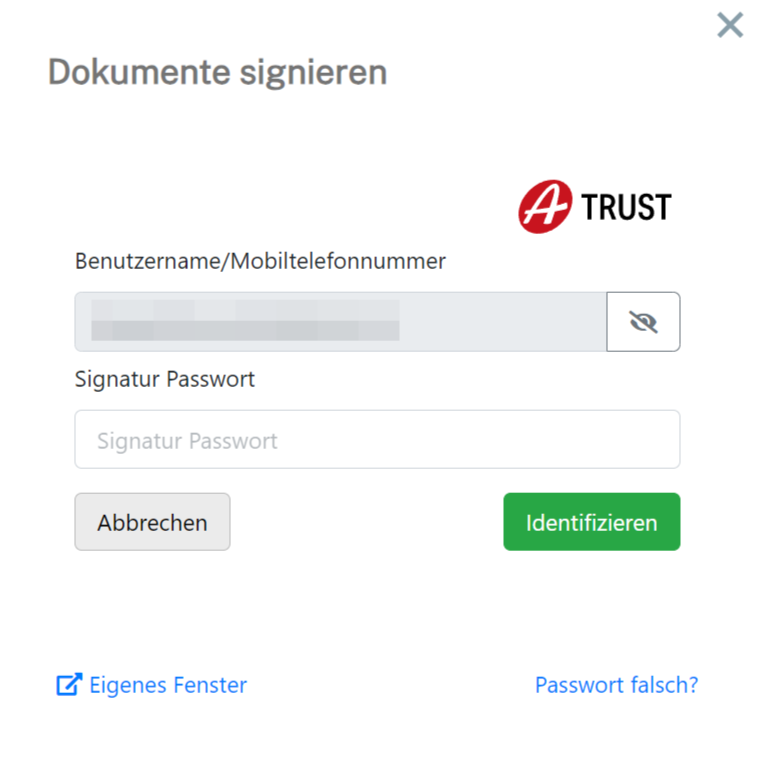Image resolution: width=760 pixels, height=757 pixels.
Task: Cancel signing via Abbrechen
Action: point(152,521)
